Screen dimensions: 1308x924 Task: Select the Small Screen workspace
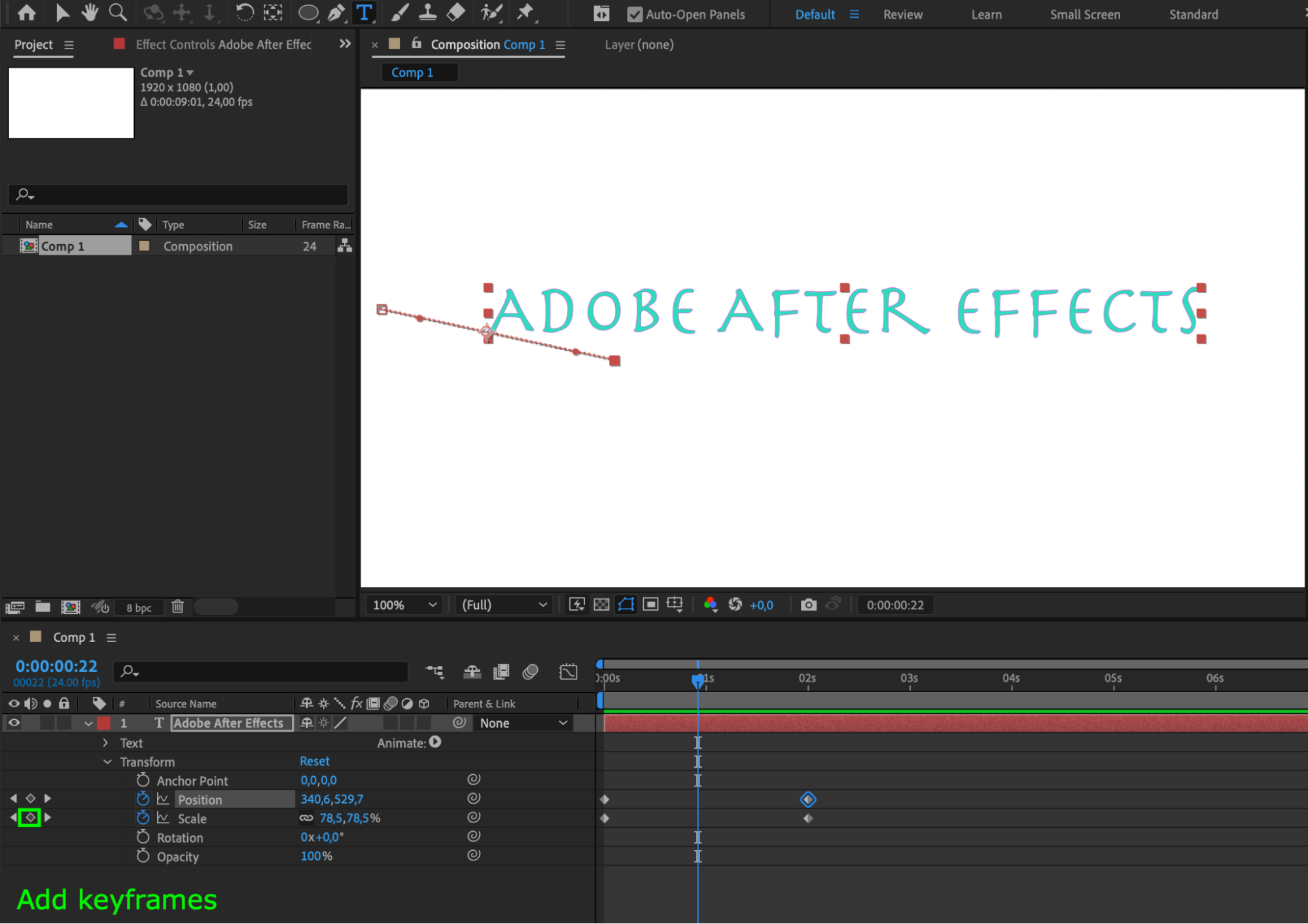click(x=1085, y=14)
